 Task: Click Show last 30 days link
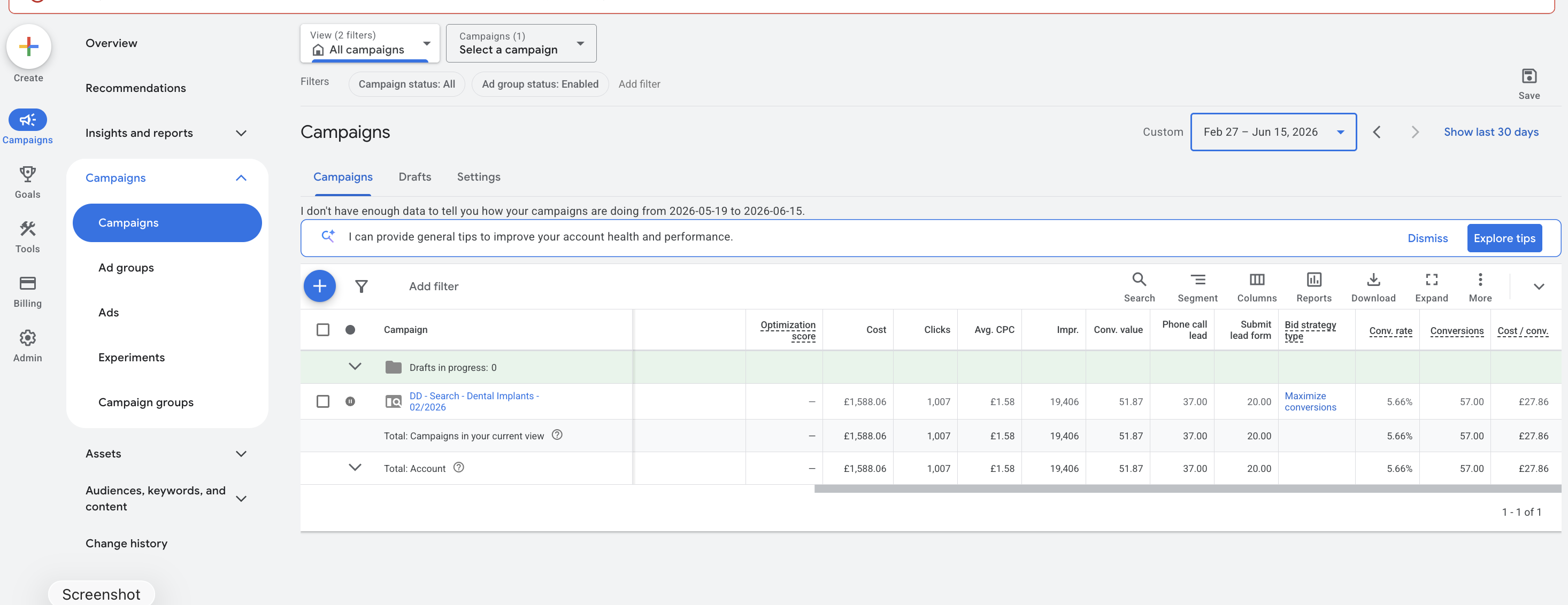[1490, 132]
